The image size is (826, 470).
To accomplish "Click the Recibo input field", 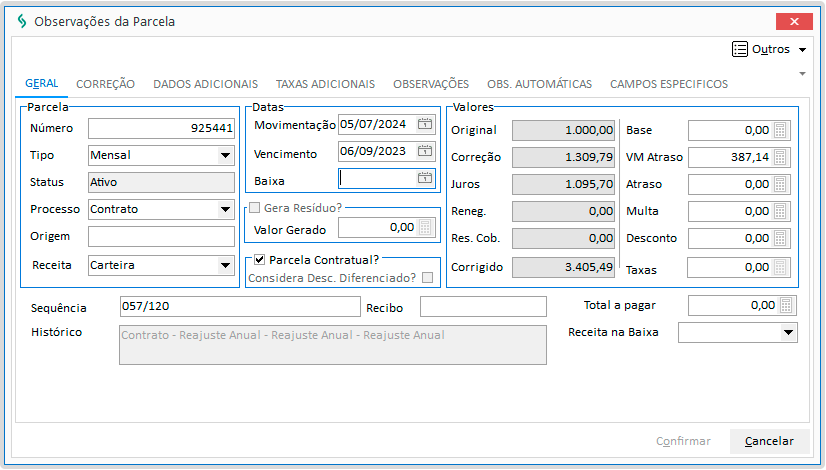I will [483, 306].
